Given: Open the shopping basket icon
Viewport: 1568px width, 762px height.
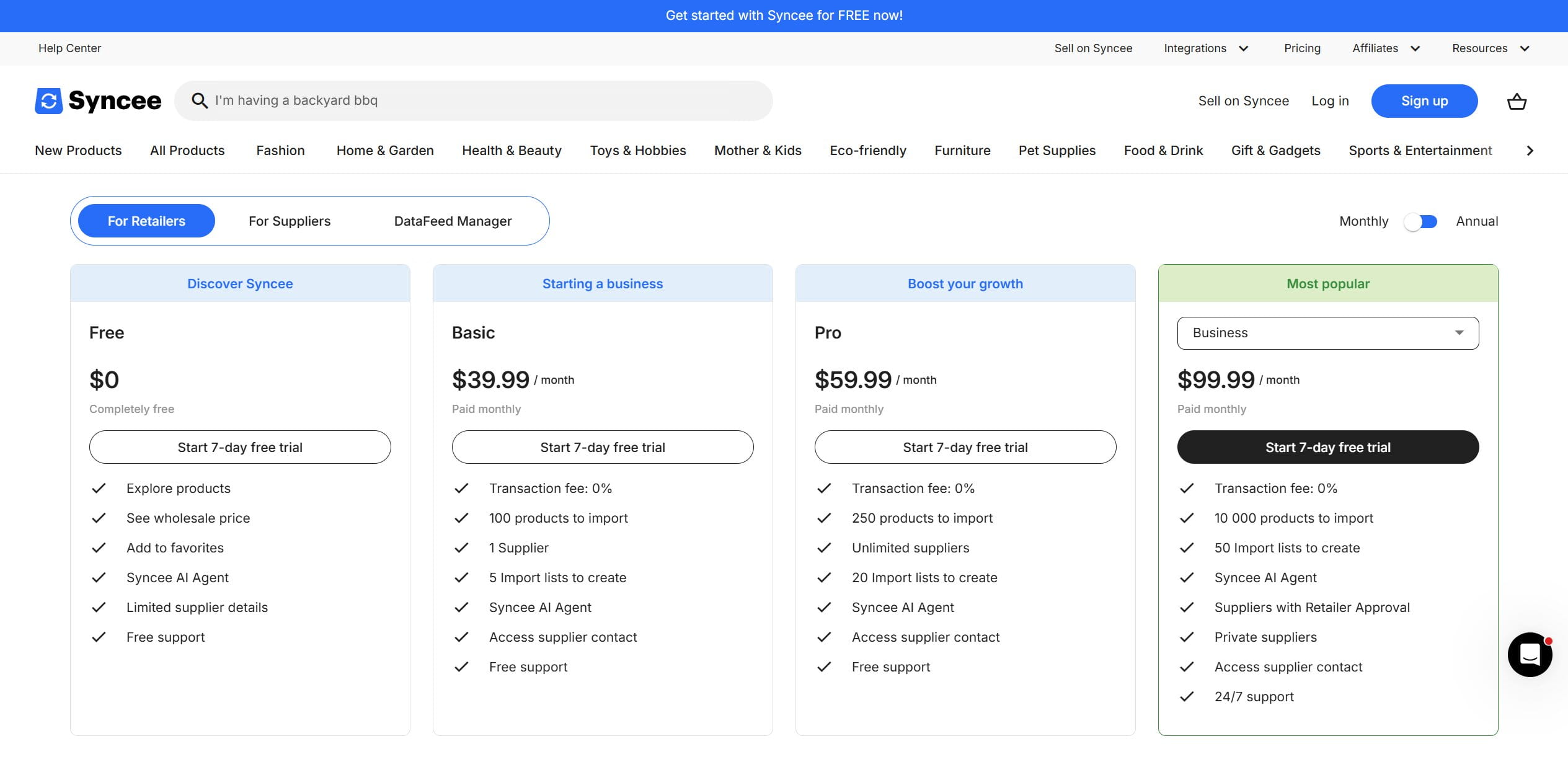Looking at the screenshot, I should [1517, 101].
